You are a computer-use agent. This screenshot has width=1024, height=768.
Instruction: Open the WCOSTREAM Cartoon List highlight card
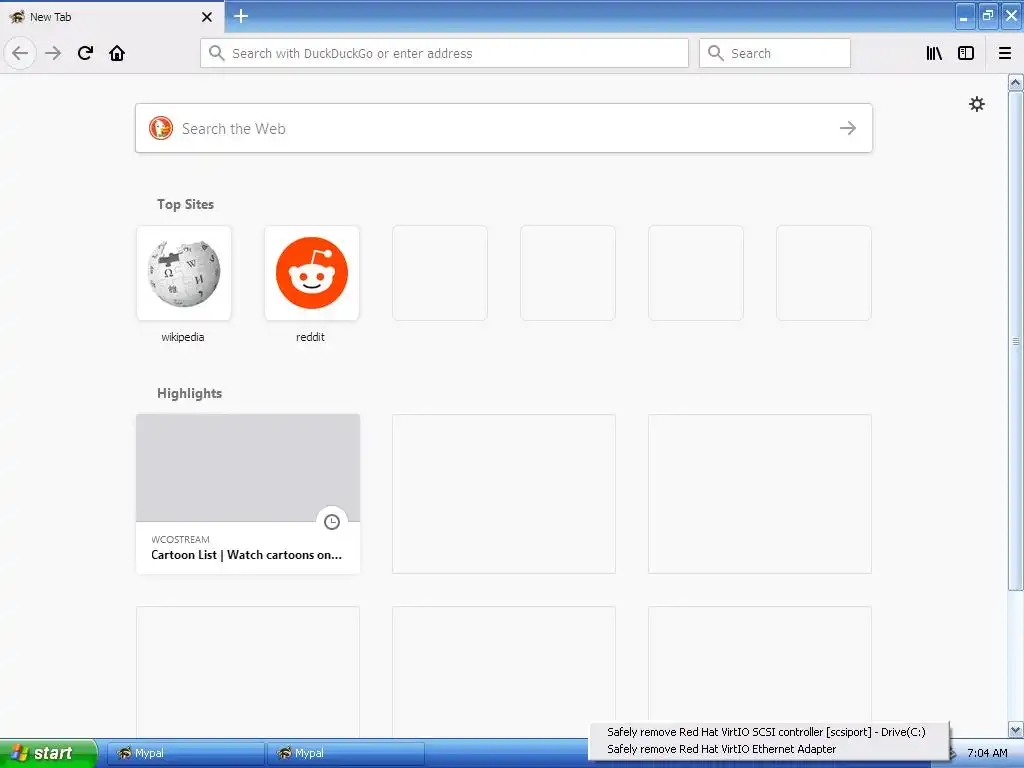coord(248,494)
